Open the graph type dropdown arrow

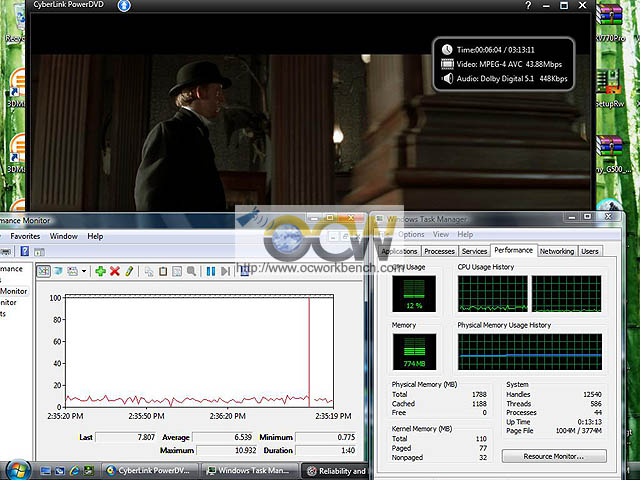pos(84,271)
